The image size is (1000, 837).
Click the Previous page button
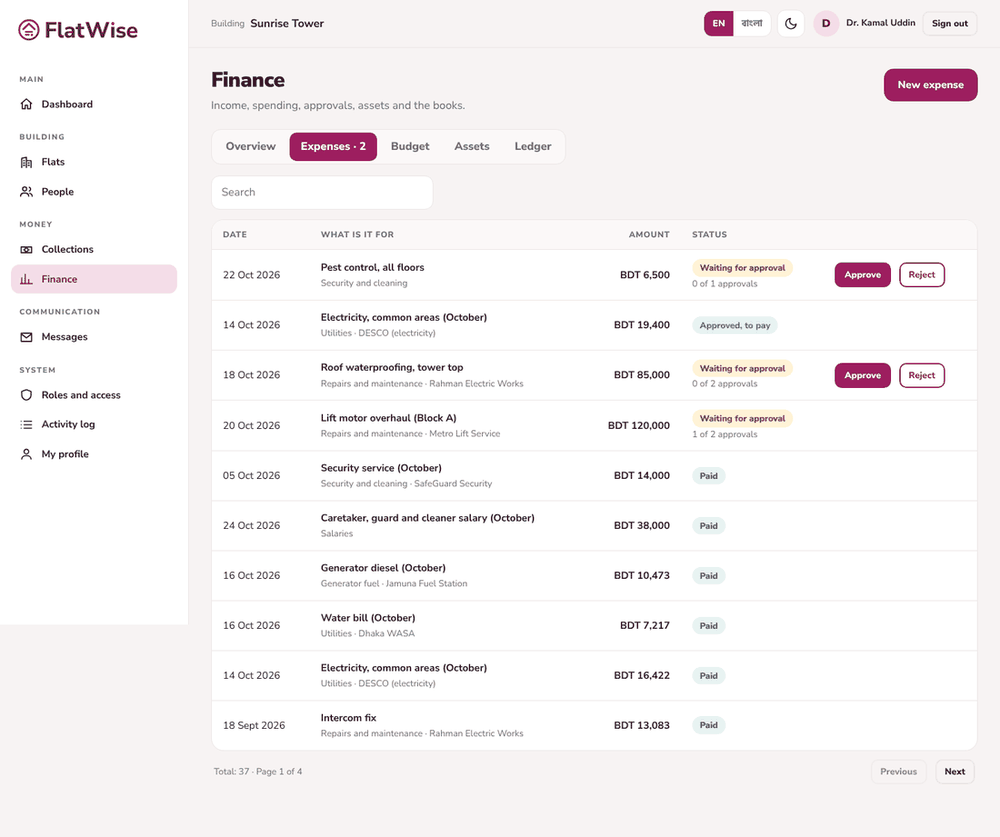(x=899, y=771)
